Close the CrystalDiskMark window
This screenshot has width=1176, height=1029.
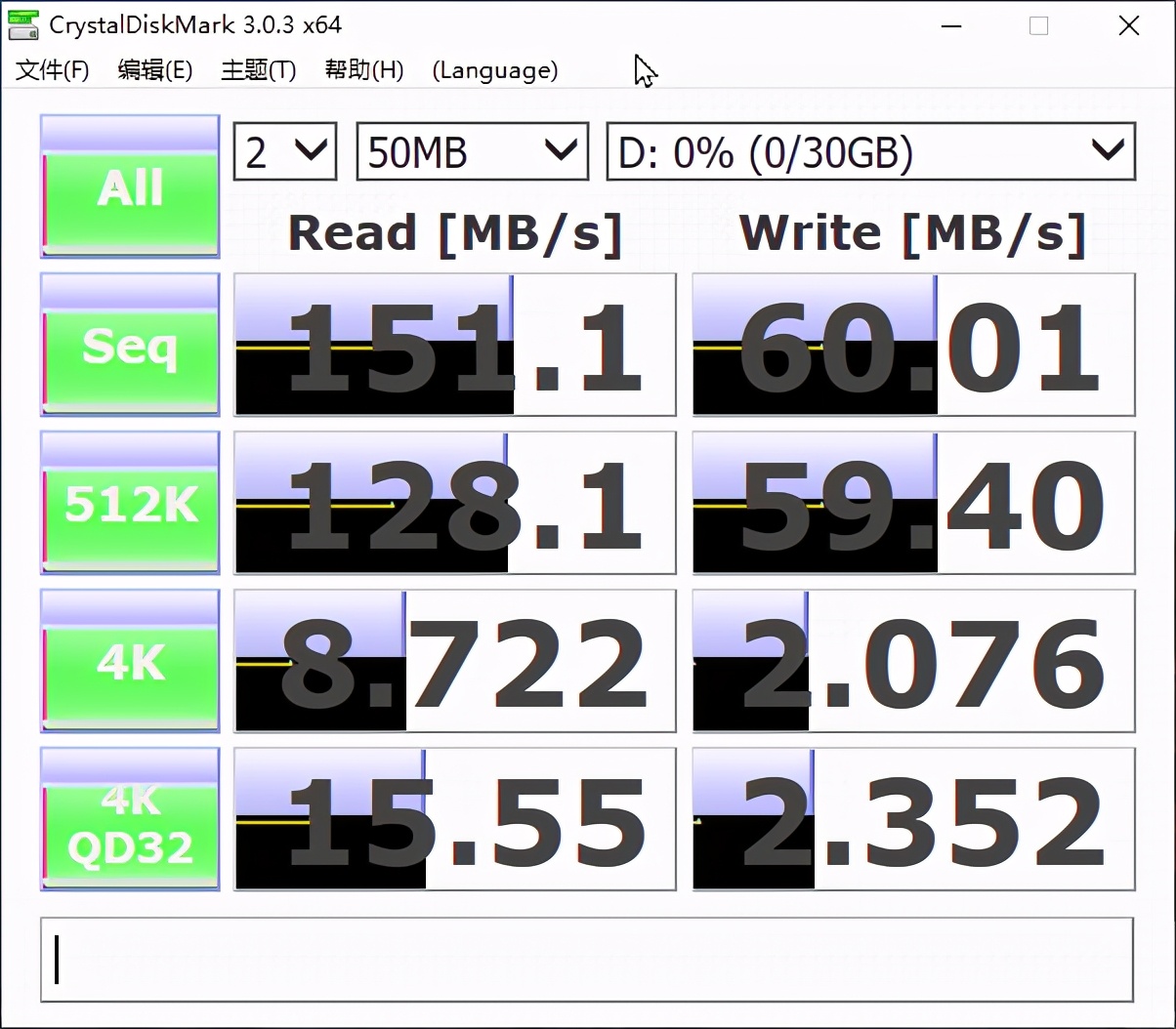(x=1129, y=26)
